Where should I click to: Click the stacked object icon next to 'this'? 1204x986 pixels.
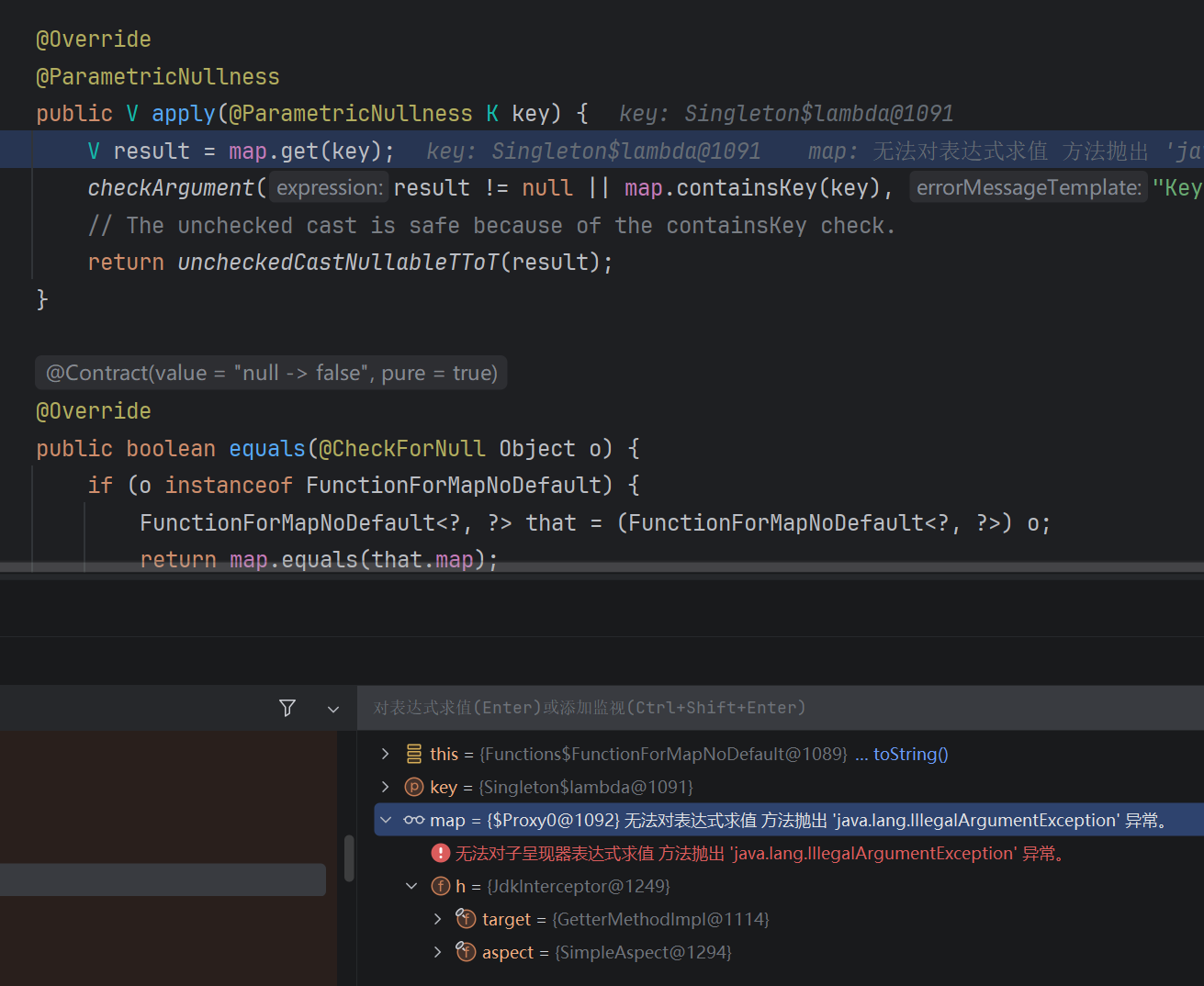click(414, 754)
